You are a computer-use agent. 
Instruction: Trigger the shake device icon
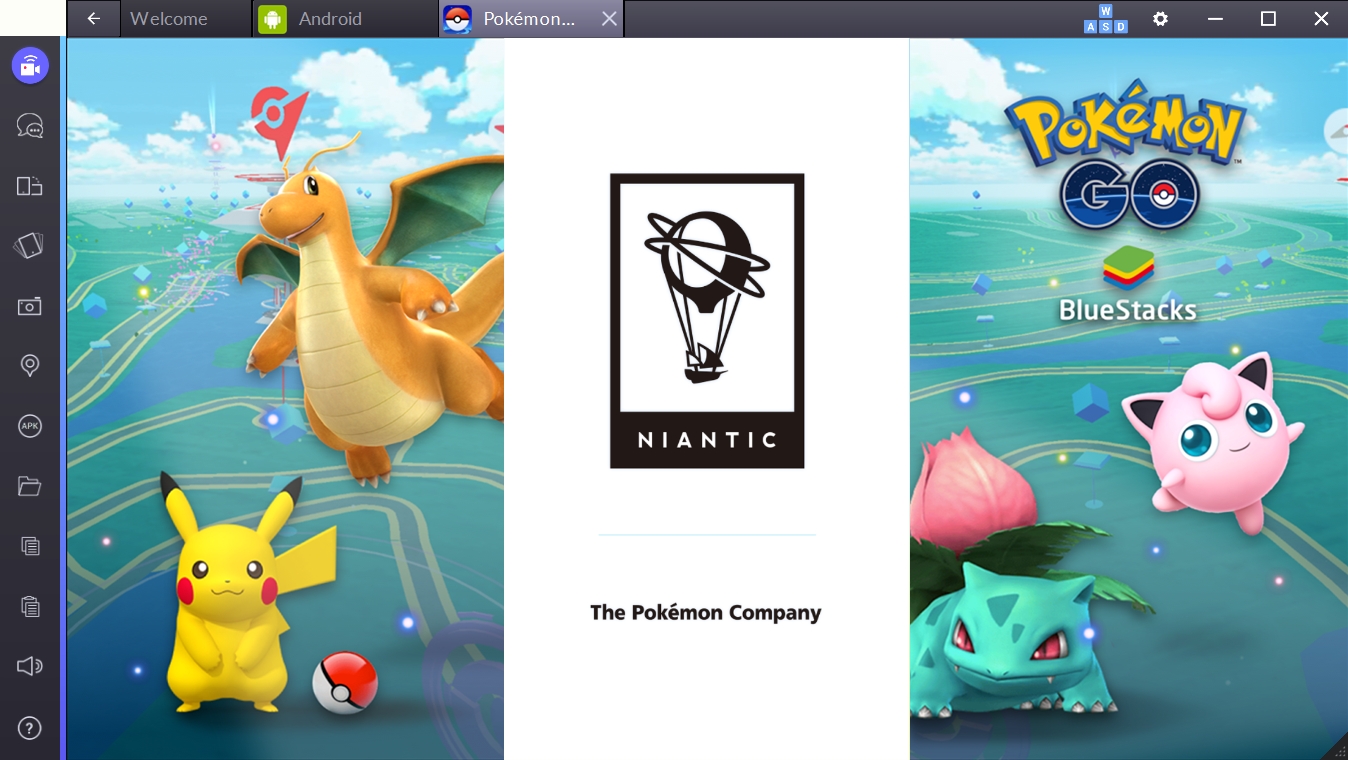point(30,246)
